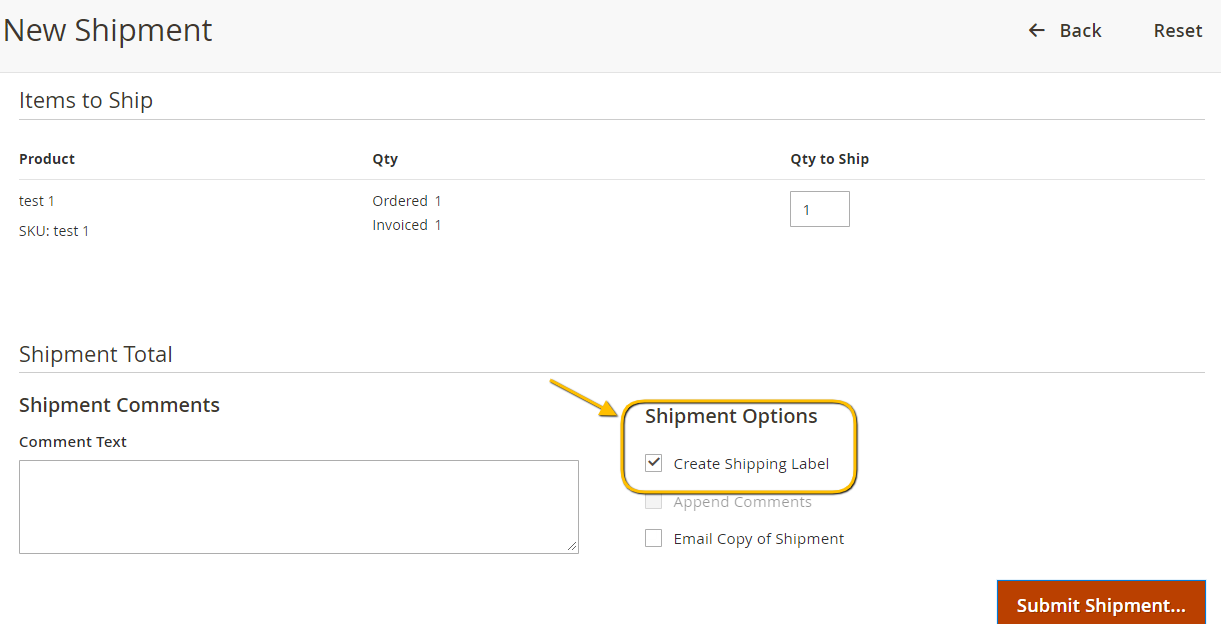1221x624 pixels.
Task: Enable Email Copy of Shipment
Action: (654, 538)
